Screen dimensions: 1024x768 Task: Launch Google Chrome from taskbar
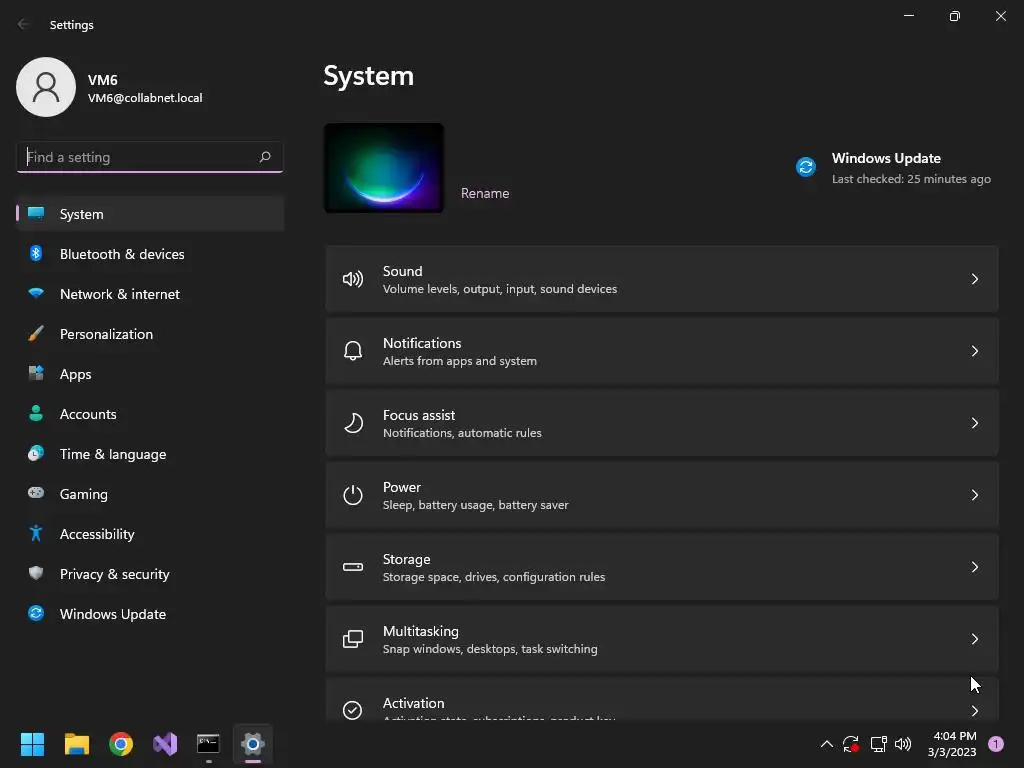(x=121, y=744)
